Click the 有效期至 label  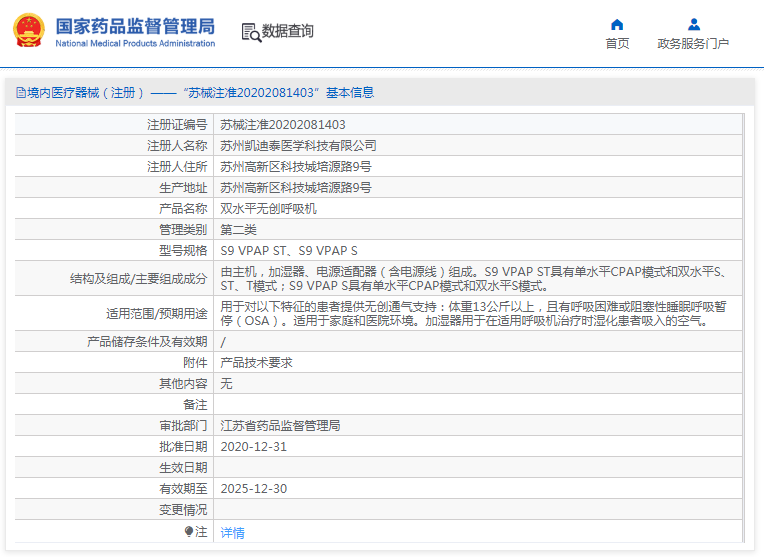click(x=183, y=488)
